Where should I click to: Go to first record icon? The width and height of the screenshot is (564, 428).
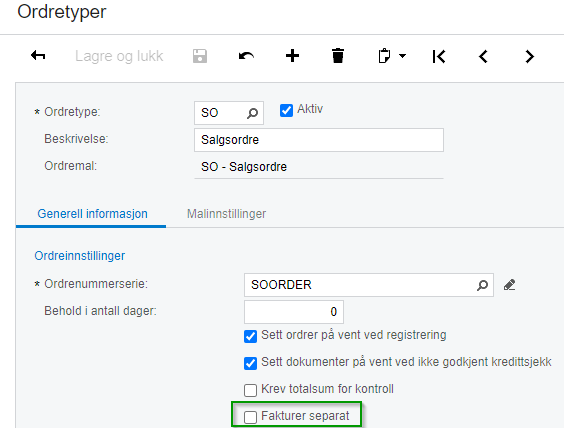439,56
